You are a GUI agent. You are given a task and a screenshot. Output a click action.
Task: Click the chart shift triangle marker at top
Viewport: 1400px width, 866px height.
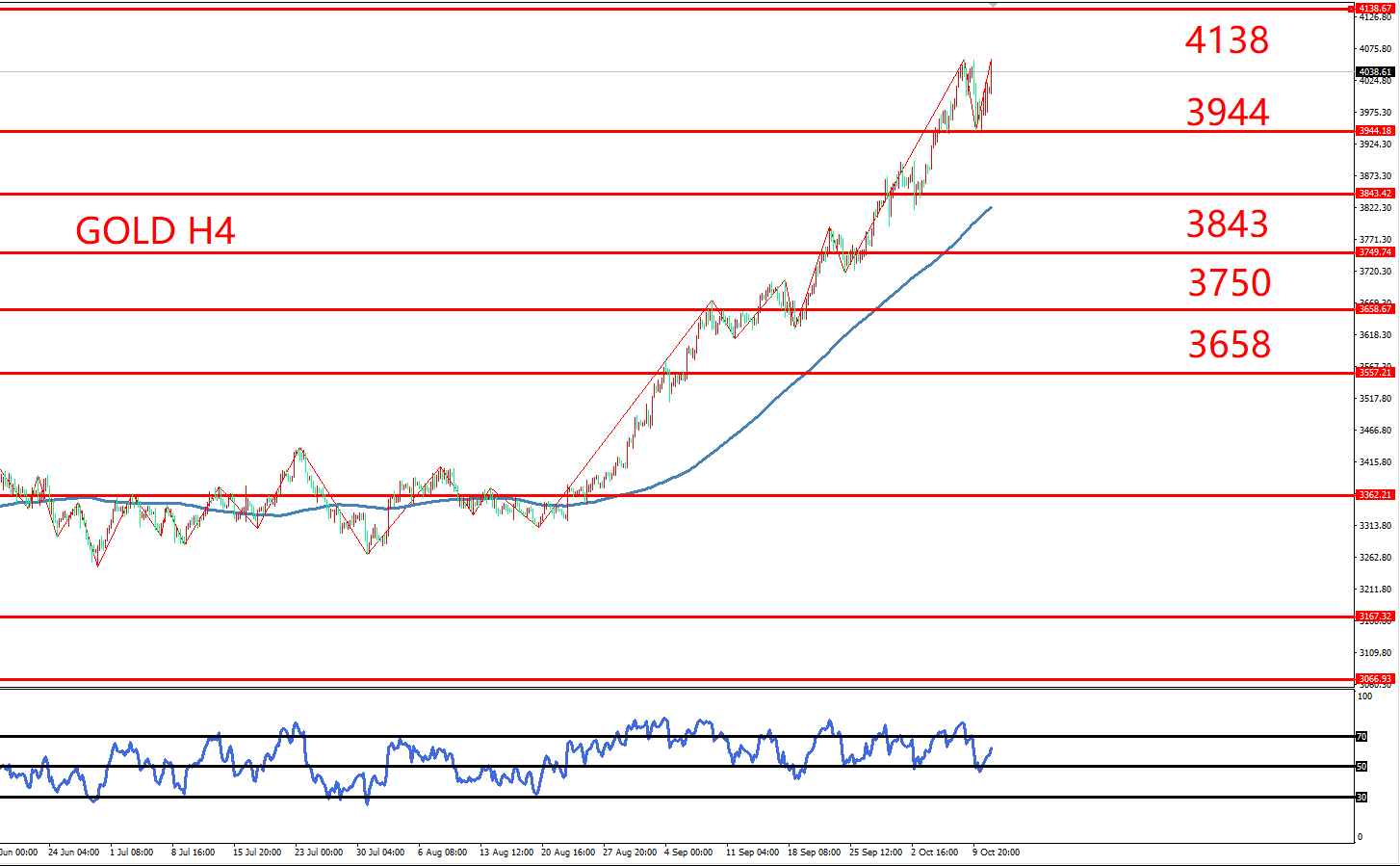click(994, 5)
